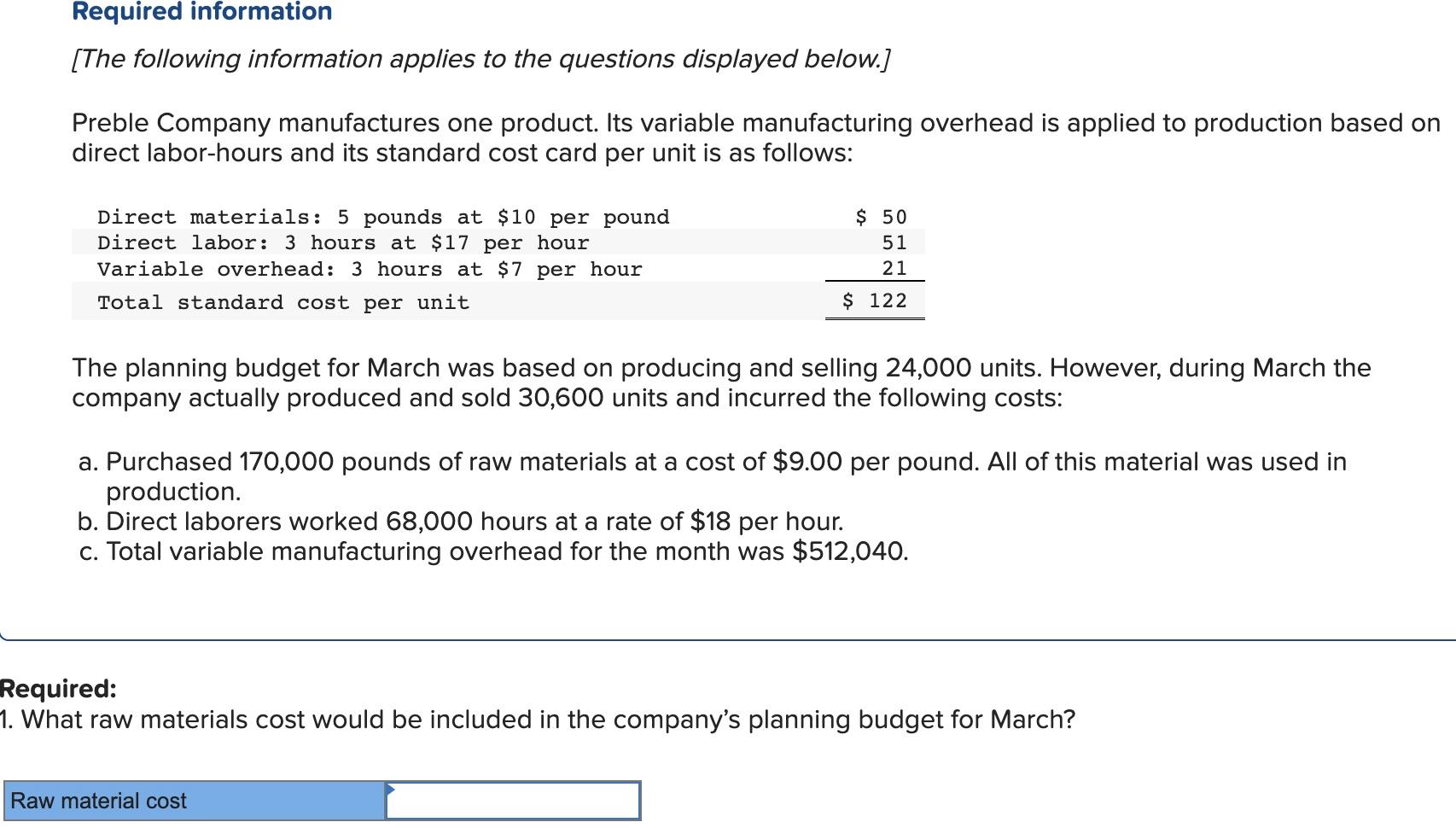The height and width of the screenshot is (828, 1456).
Task: Click the paragraph mentioning 24,000 units
Action: tap(721, 382)
